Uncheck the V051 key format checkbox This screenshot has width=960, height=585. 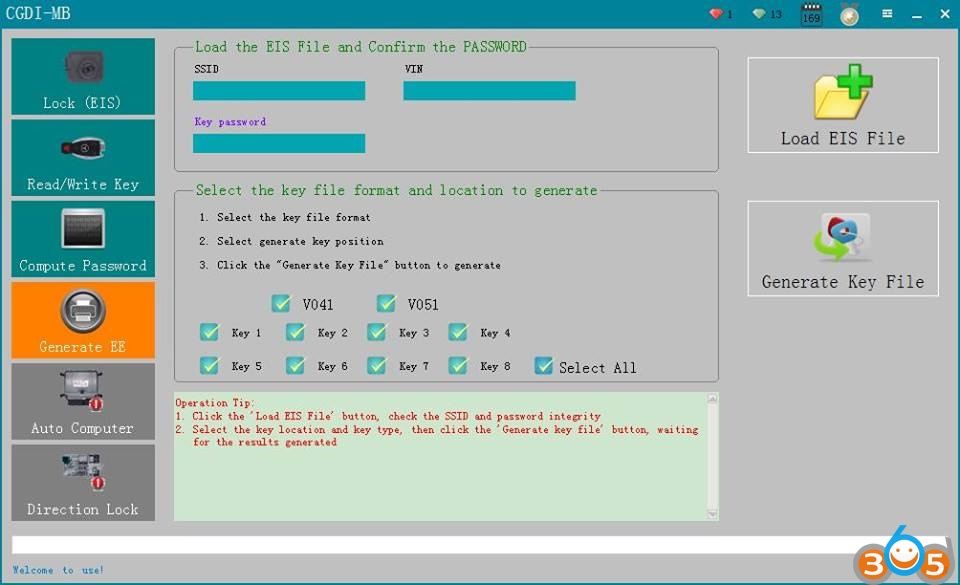(386, 303)
